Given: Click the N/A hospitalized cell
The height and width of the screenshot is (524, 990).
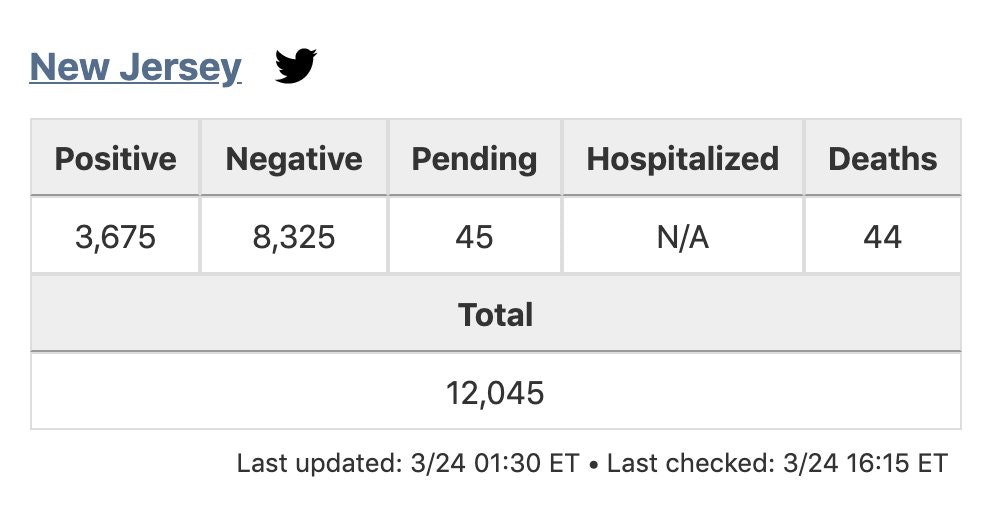Looking at the screenshot, I should click(x=682, y=237).
